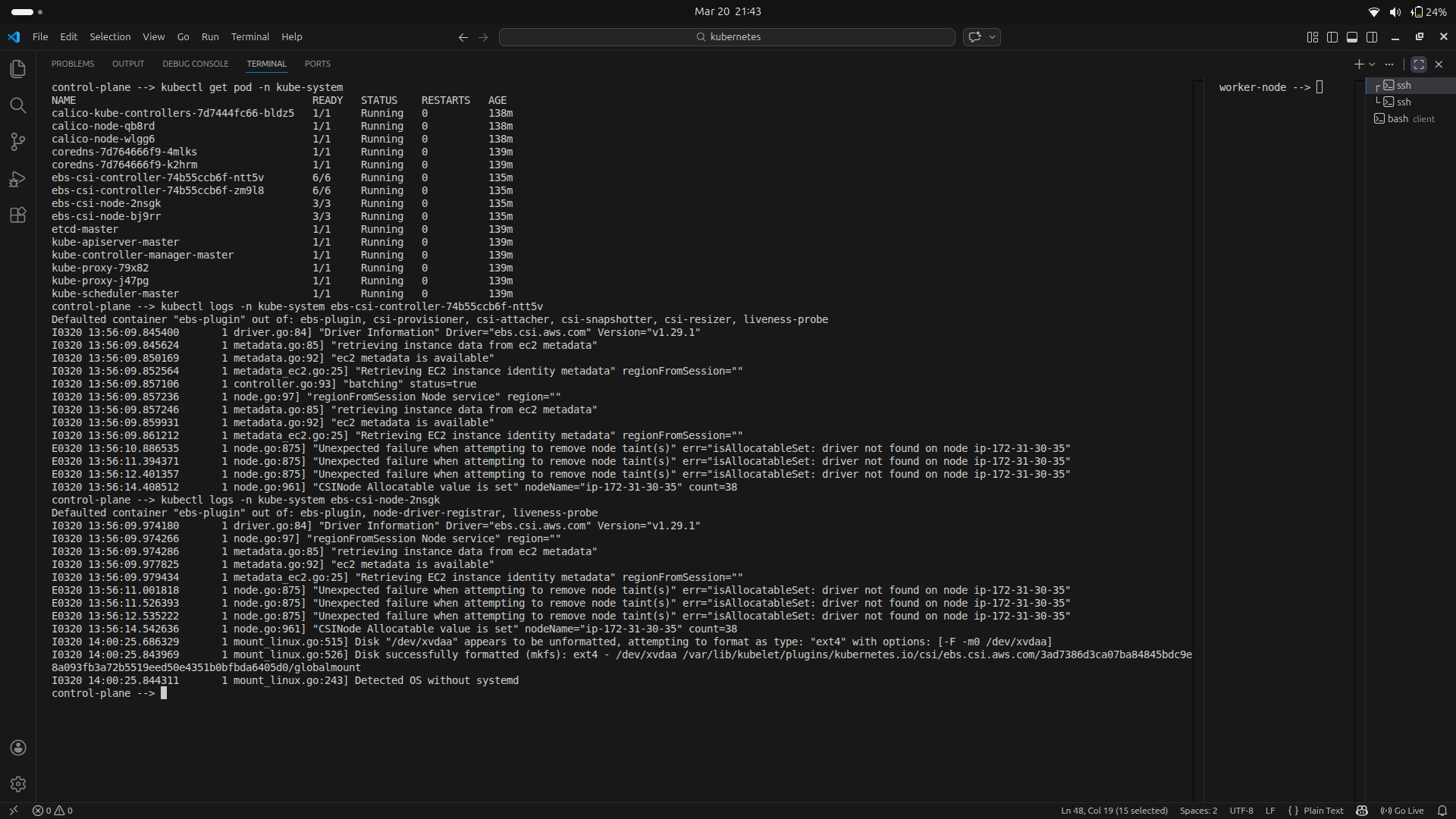The width and height of the screenshot is (1456, 819).
Task: Open the Go menu
Action: 183,36
